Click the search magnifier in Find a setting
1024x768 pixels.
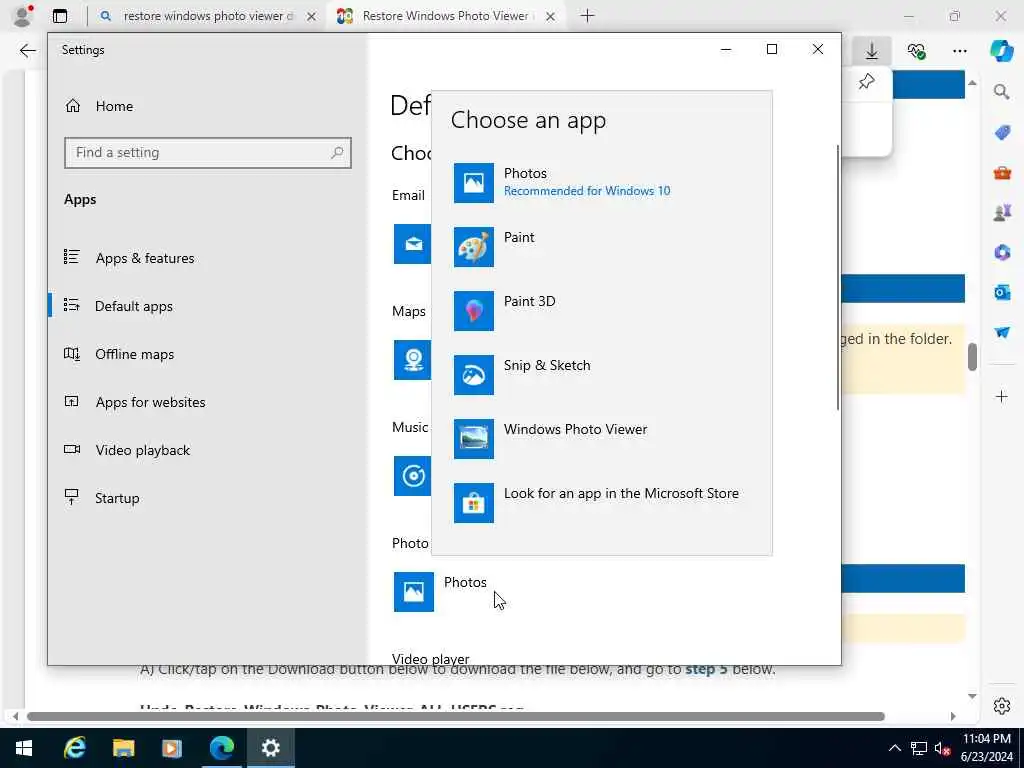click(x=337, y=153)
